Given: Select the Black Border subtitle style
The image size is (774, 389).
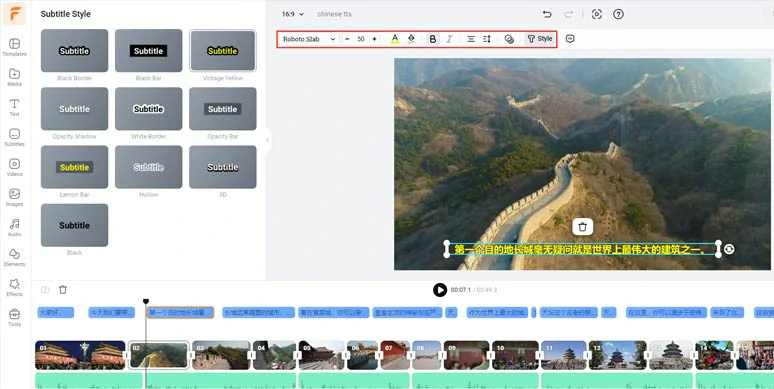Looking at the screenshot, I should pos(75,50).
